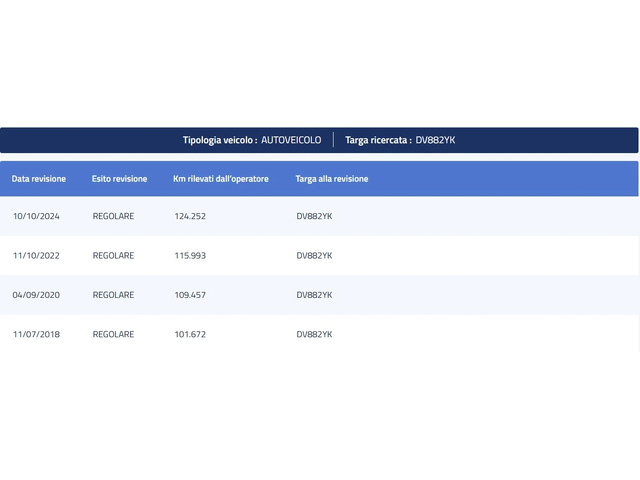Screen dimensions: 640x480
Task: Click REGOLARE in the 04/09/2020 row
Action: click(113, 295)
